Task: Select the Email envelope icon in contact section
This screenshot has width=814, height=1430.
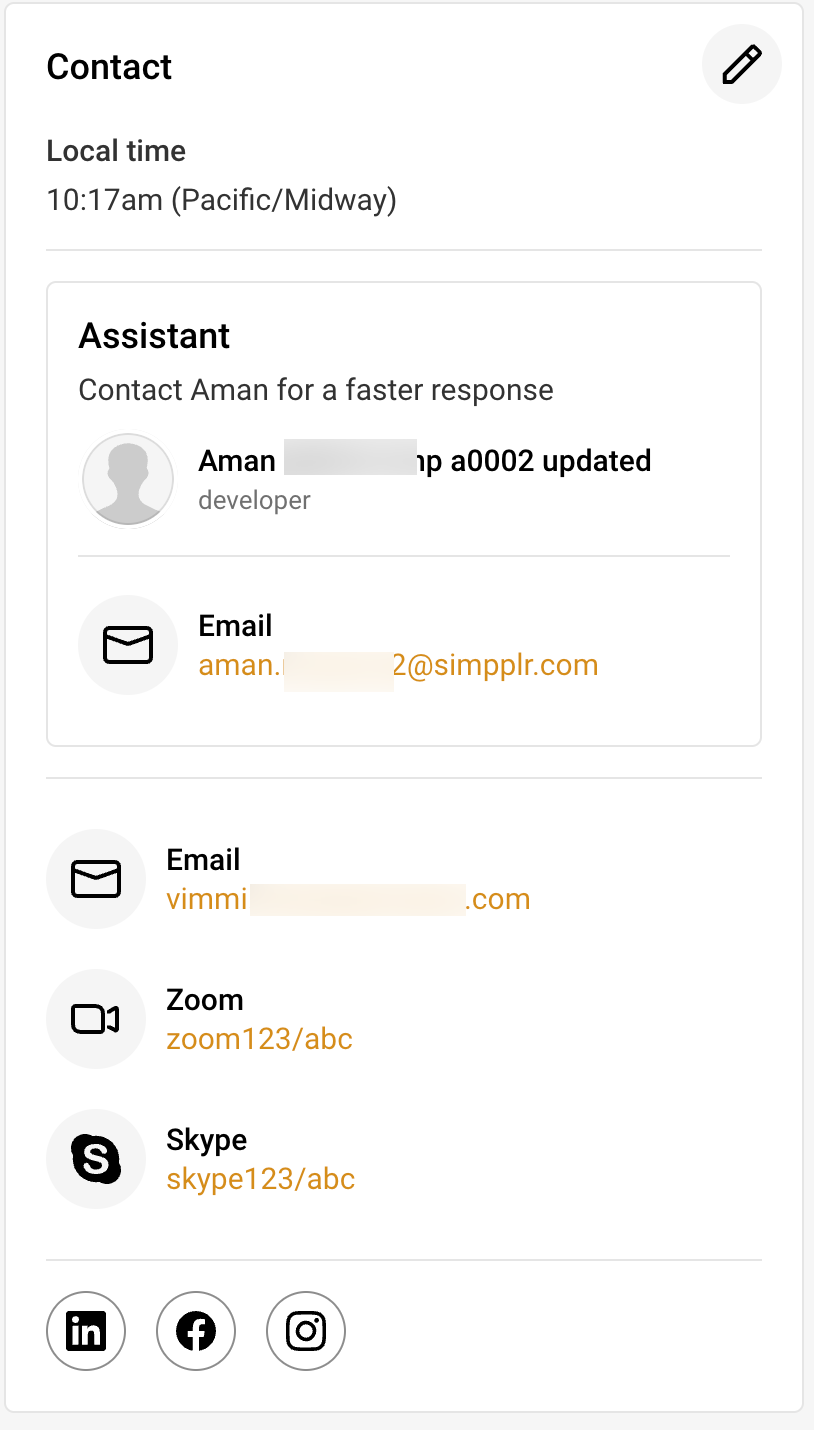Action: [x=95, y=878]
